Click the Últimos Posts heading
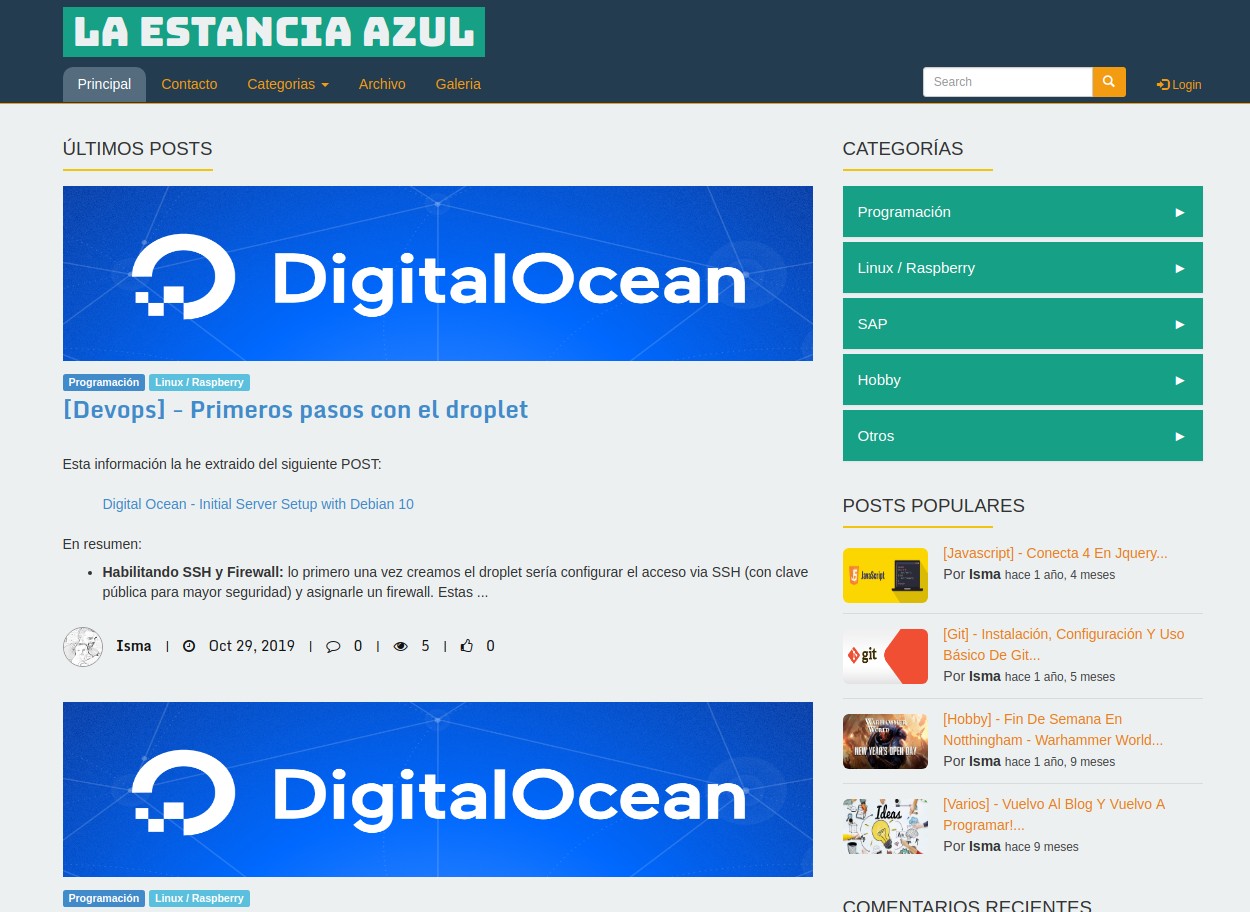1250x912 pixels. click(x=138, y=149)
